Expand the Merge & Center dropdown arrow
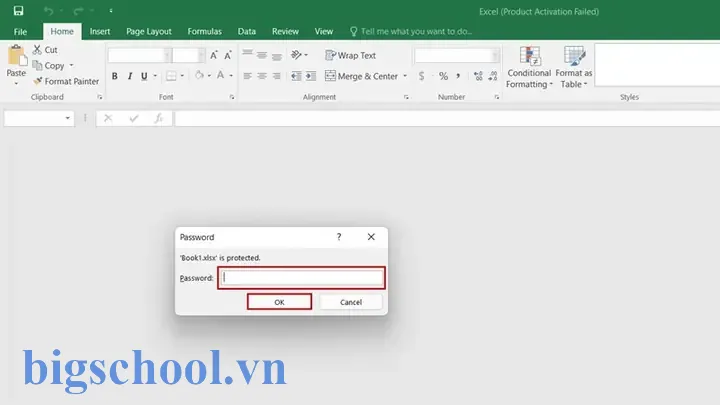The height and width of the screenshot is (405, 720). pyautogui.click(x=405, y=76)
